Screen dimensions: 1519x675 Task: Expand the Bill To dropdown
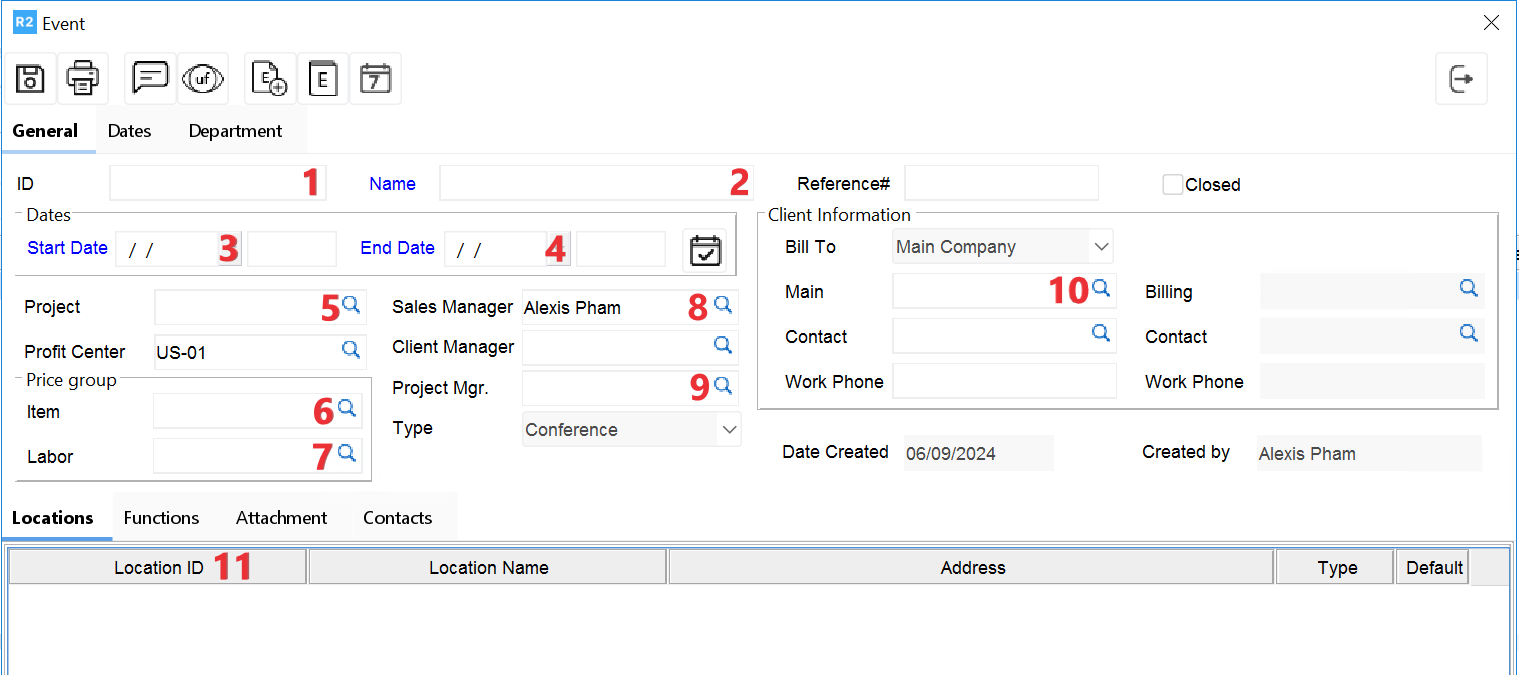pyautogui.click(x=1101, y=246)
